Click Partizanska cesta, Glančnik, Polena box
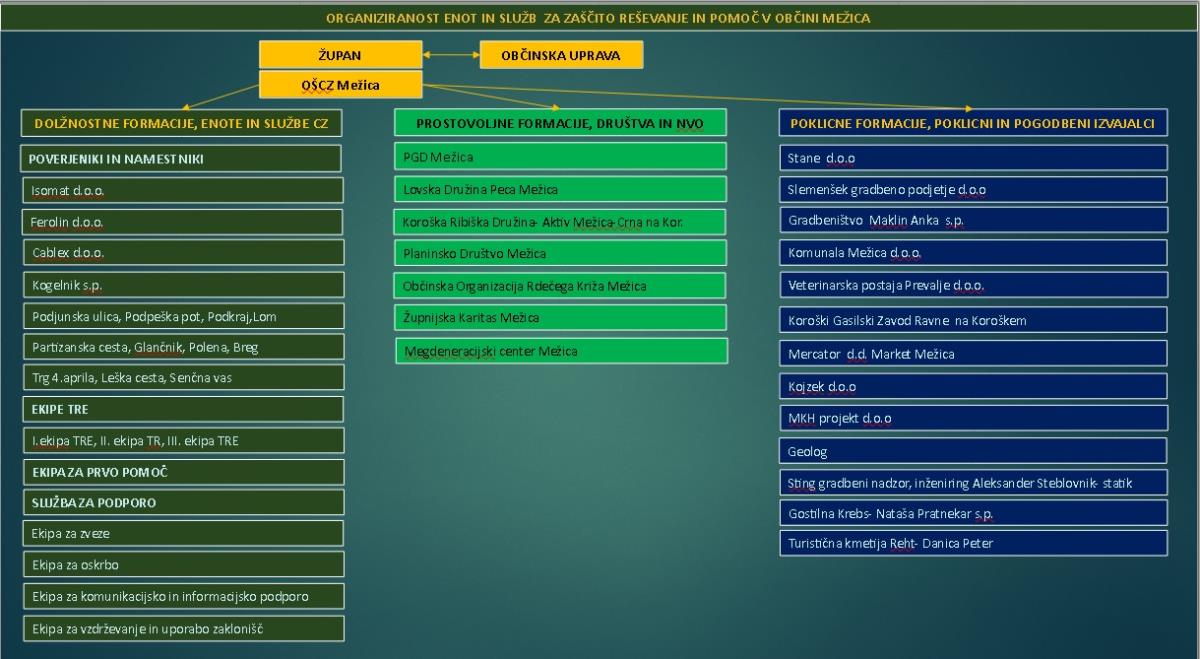 coord(183,348)
